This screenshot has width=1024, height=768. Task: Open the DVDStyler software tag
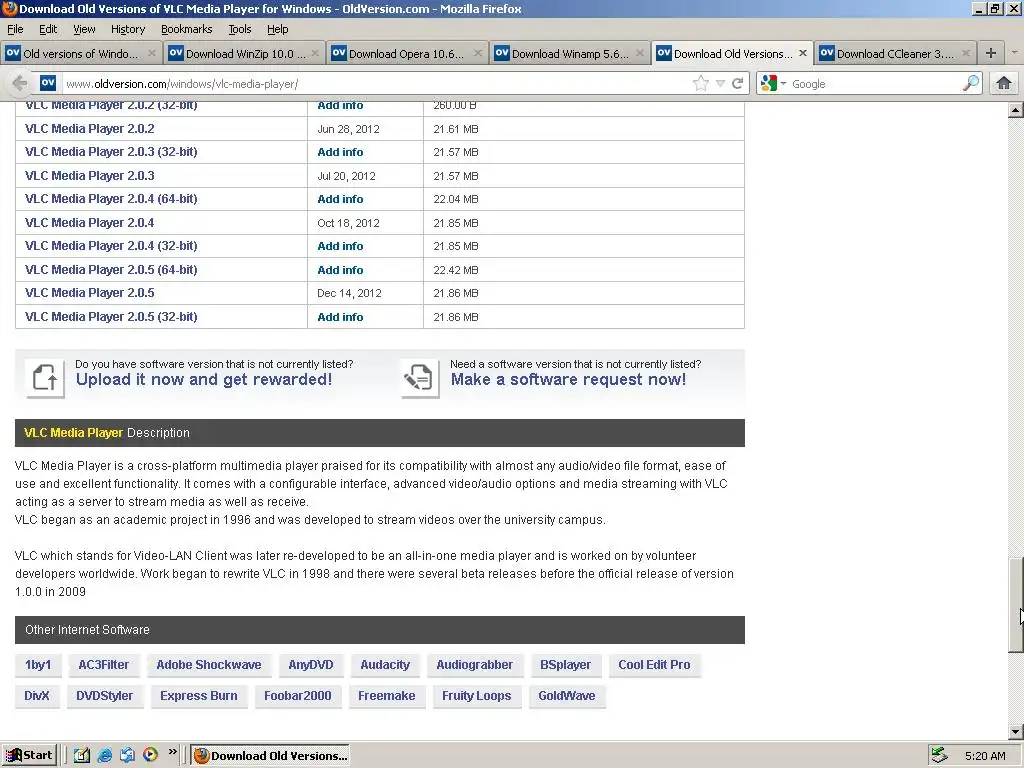point(104,696)
